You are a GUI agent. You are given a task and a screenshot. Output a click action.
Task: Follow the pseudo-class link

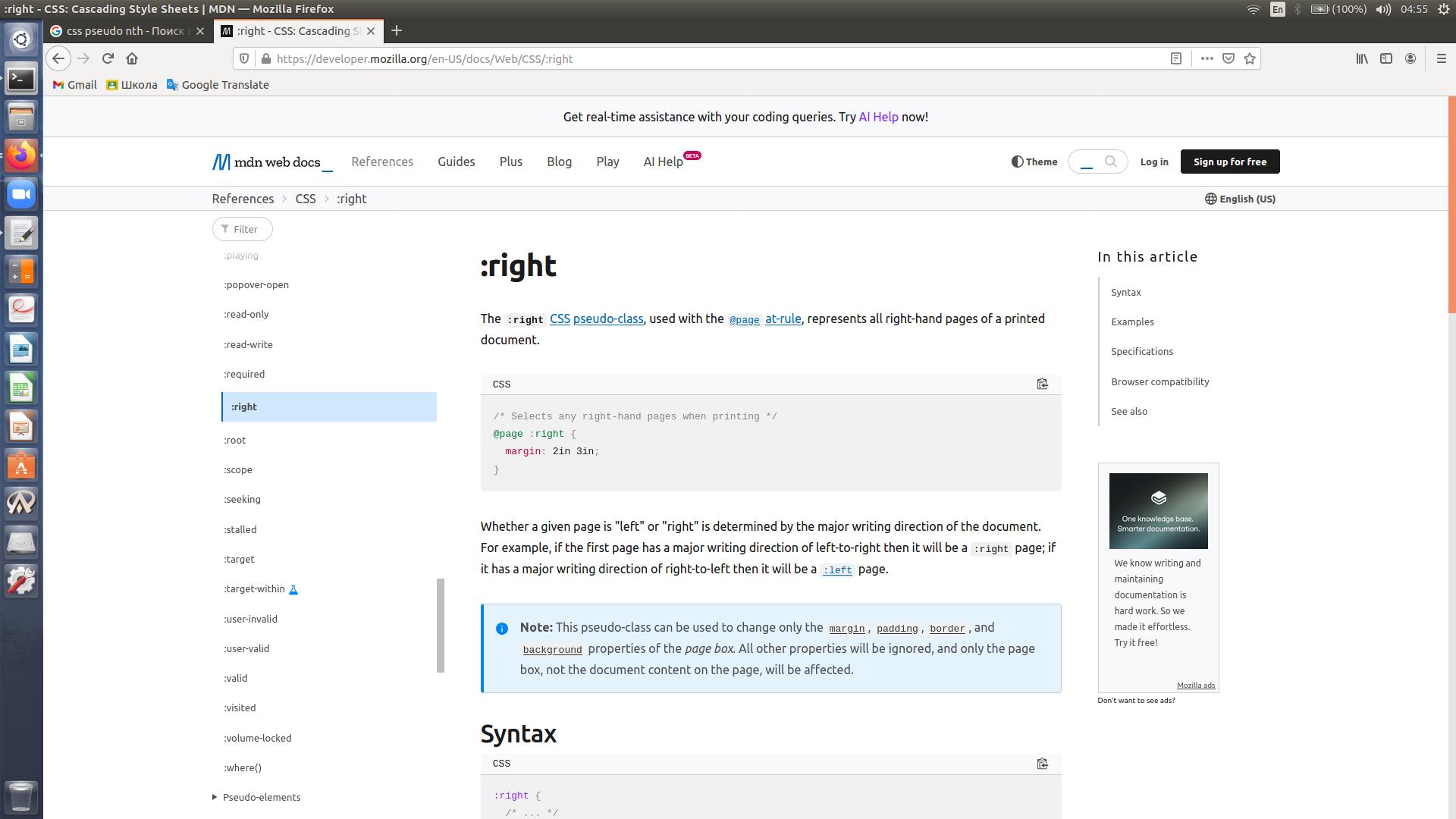pos(607,318)
